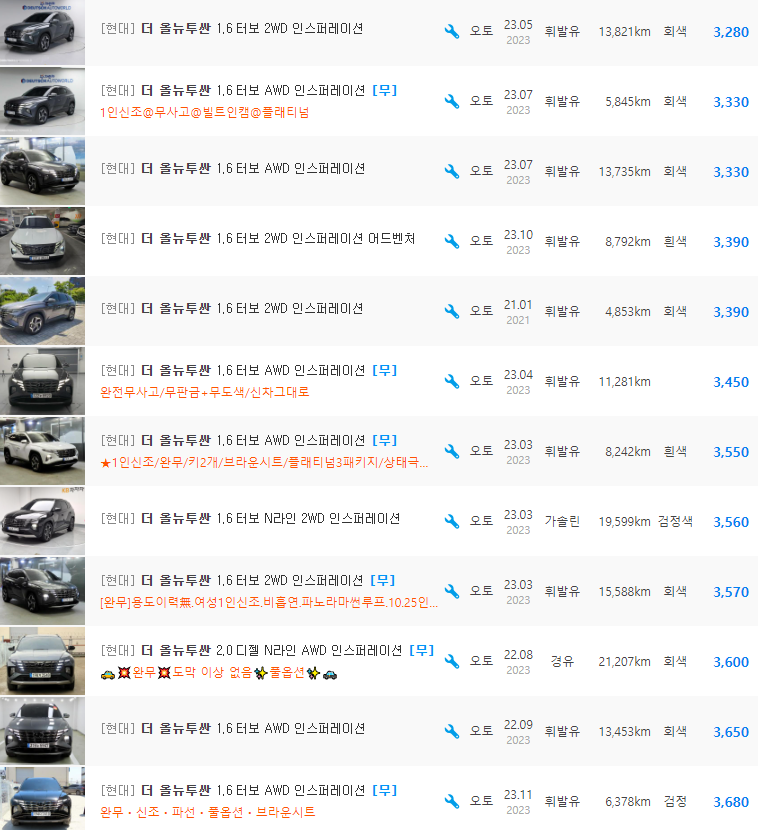
Task: Click mileage 19,599km
Action: (x=625, y=522)
